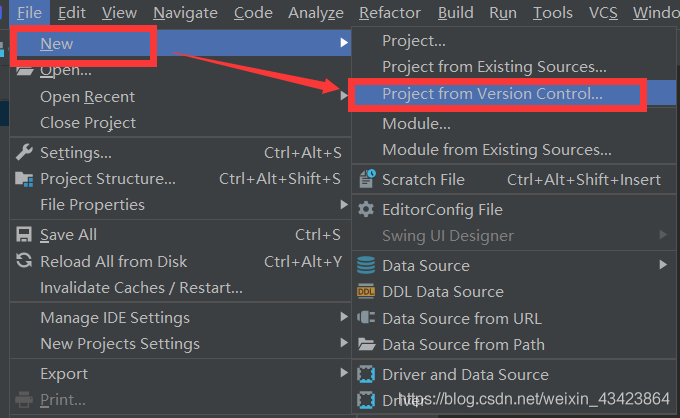Expand the Open Recent submenu
Image resolution: width=680 pixels, height=418 pixels.
click(87, 97)
